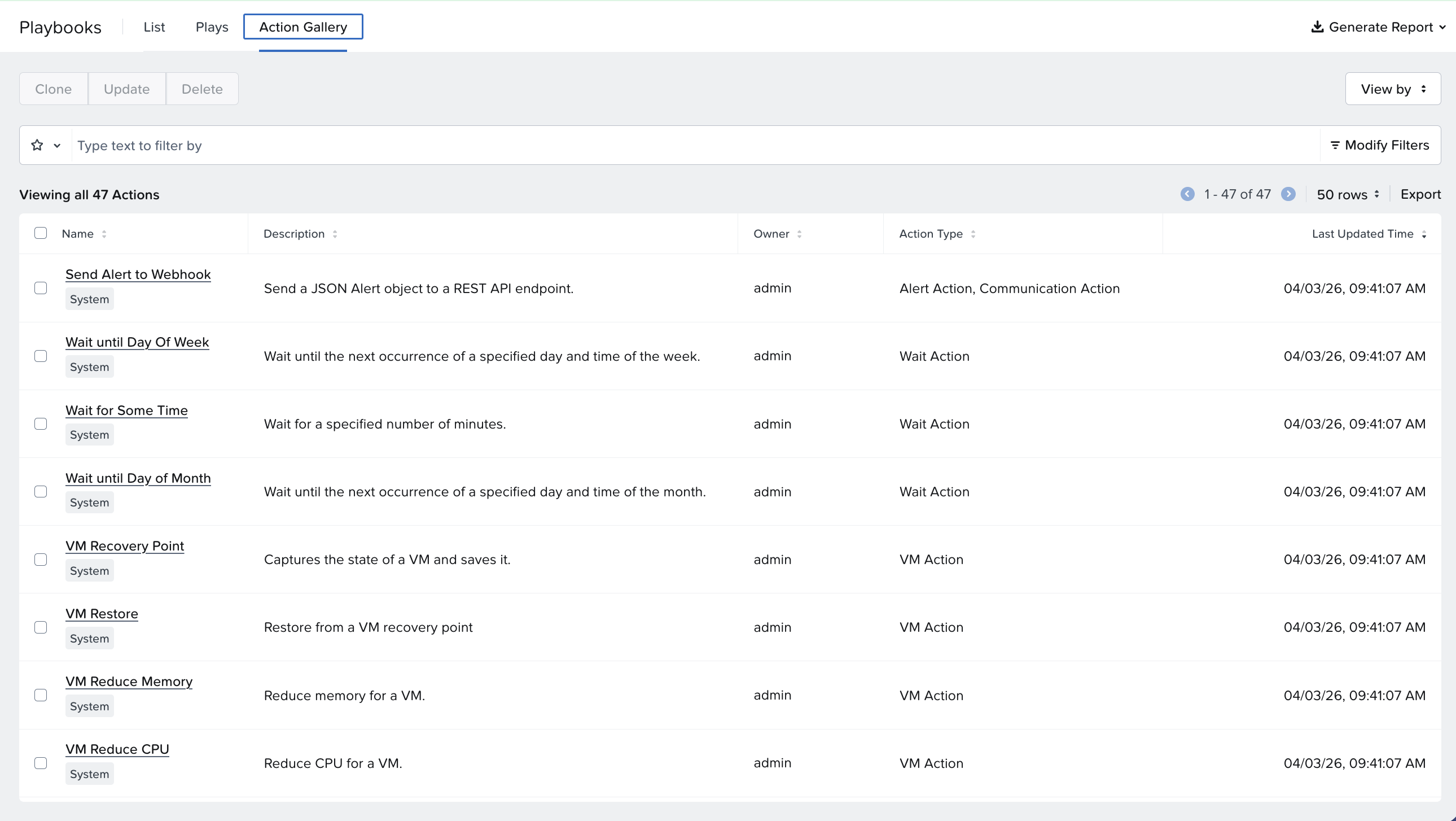
Task: Click timestamp in VM Reduce CPU row
Action: [1354, 763]
